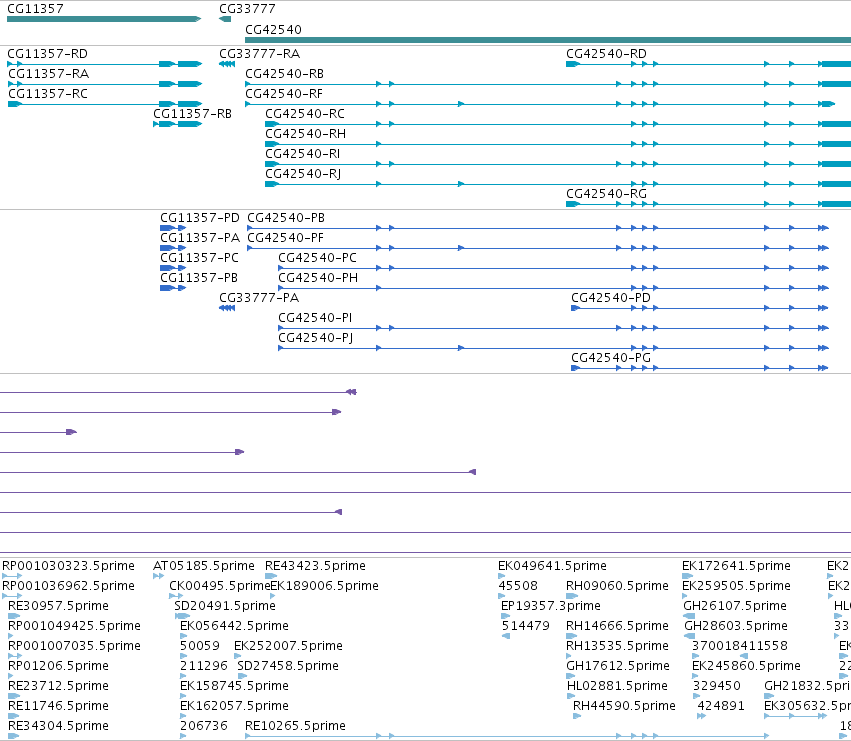The image size is (851, 741).
Task: Select transcript label CG42540-RC
Action: pos(305,114)
